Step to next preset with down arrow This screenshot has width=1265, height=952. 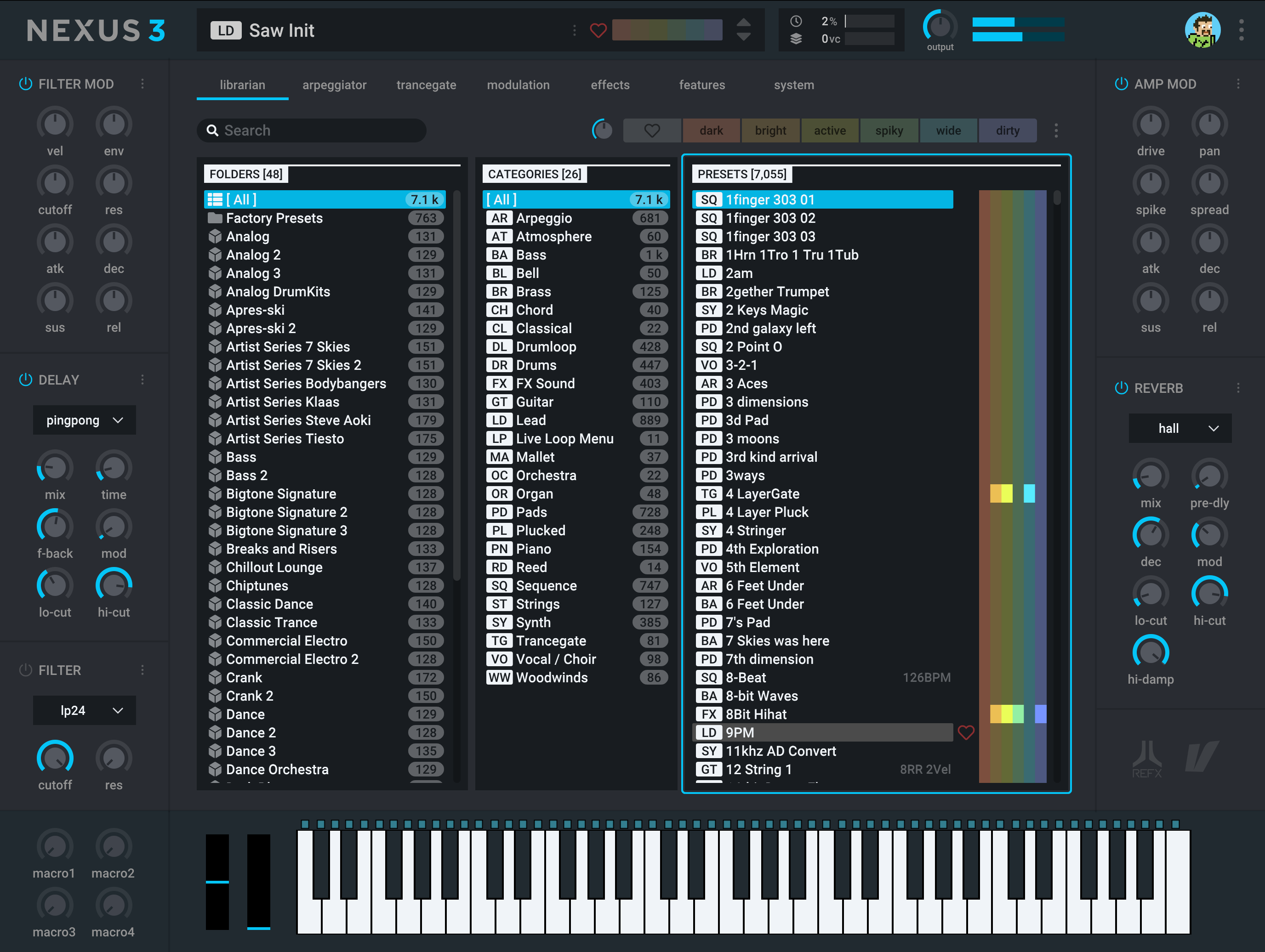click(743, 37)
